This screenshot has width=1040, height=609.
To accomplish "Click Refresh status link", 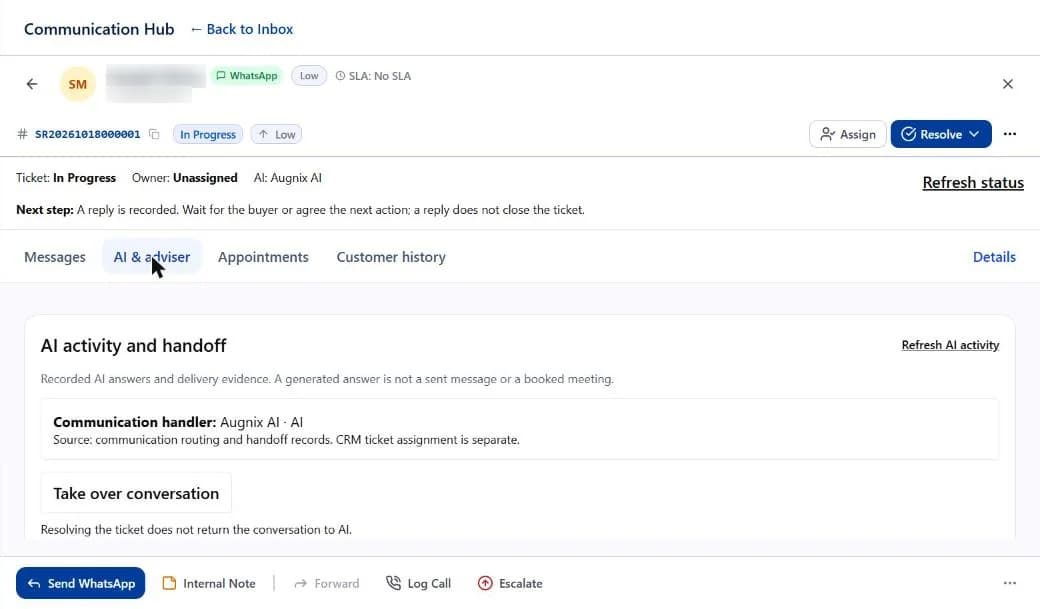I will [x=973, y=182].
